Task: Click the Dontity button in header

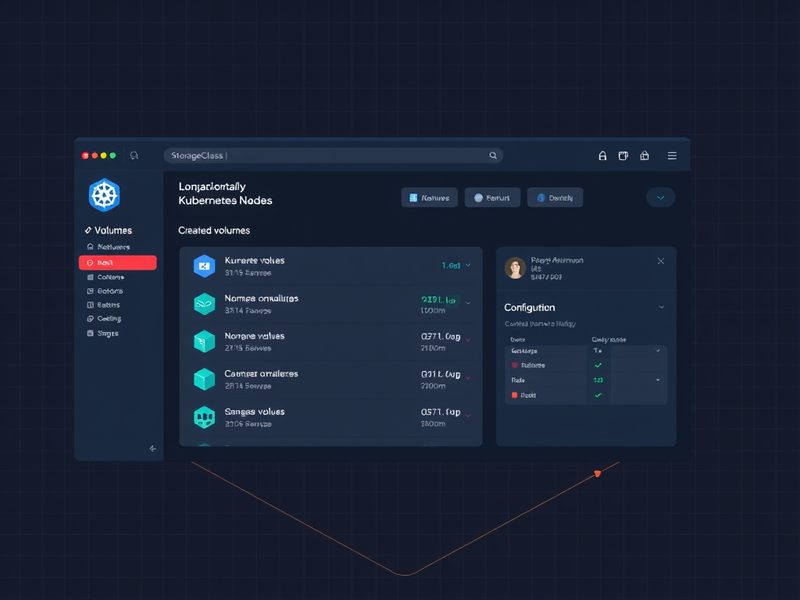Action: pos(555,197)
